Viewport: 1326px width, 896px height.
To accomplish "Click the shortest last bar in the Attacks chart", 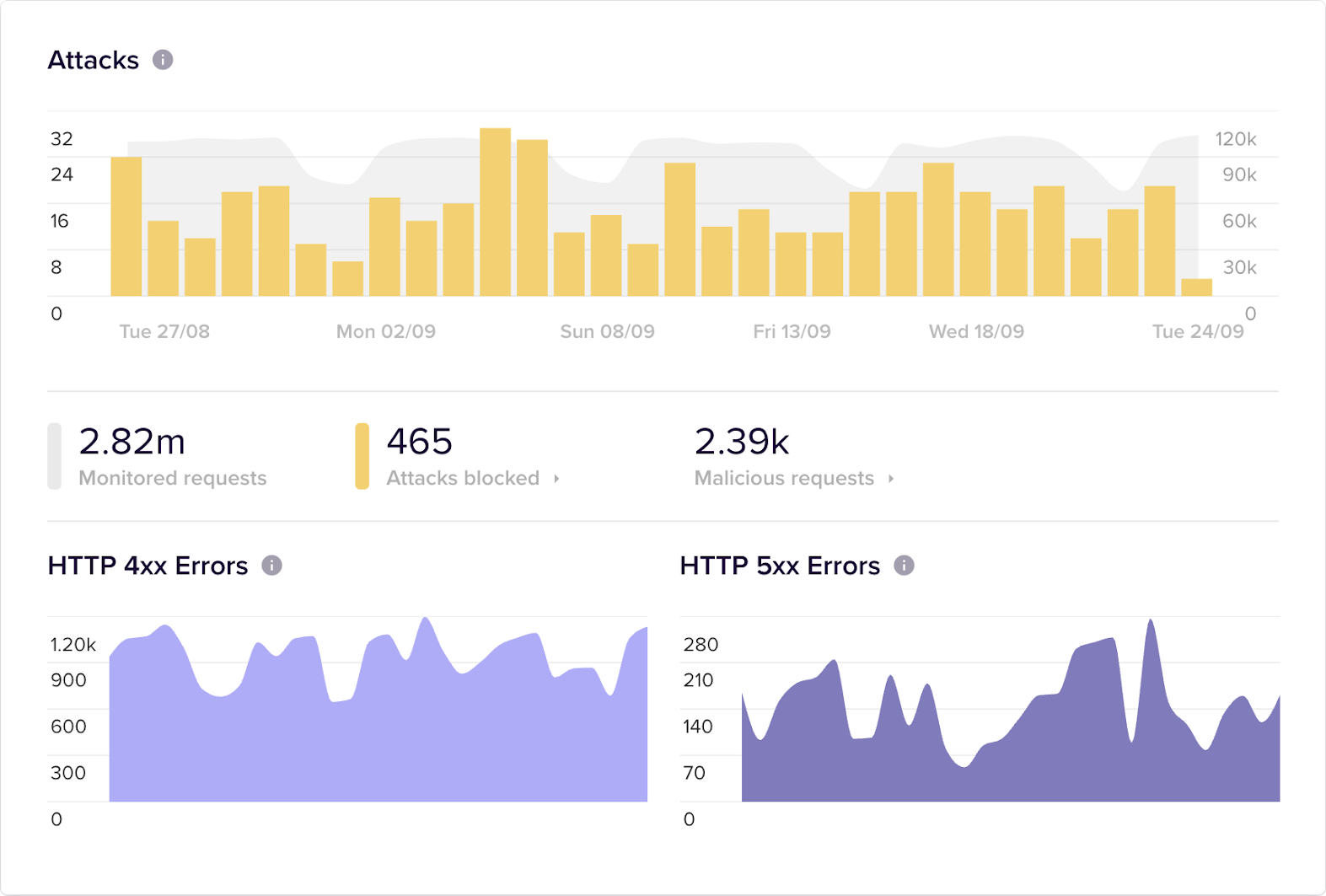I will tap(1196, 287).
